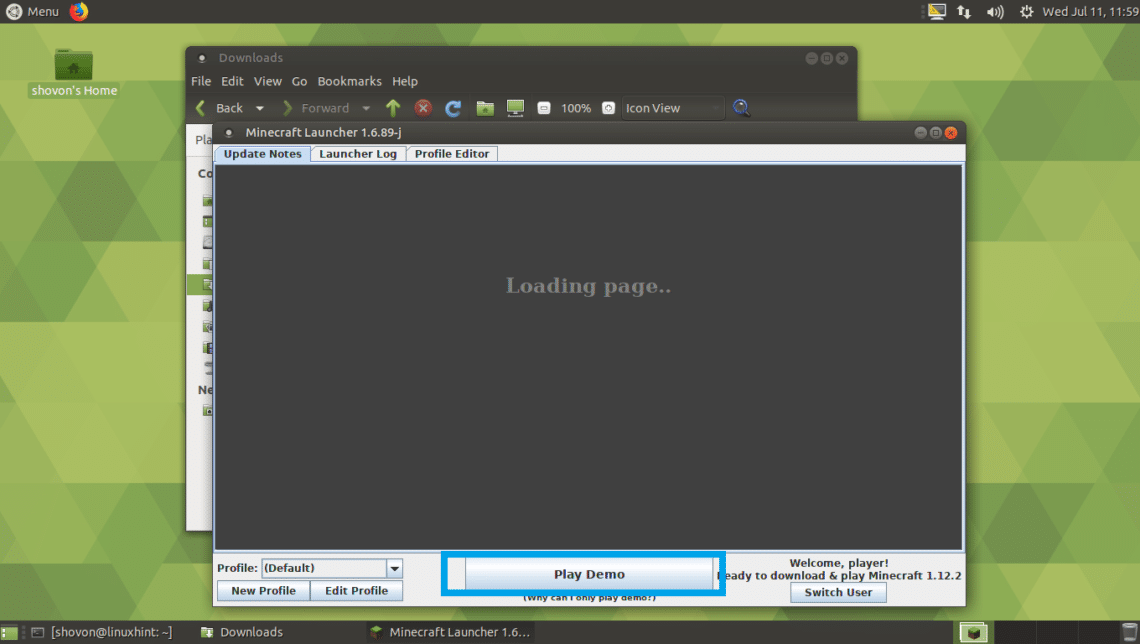Screen dimensions: 1140x644
Task: Open the Minecraft Launcher window menu icon
Action: 228,132
